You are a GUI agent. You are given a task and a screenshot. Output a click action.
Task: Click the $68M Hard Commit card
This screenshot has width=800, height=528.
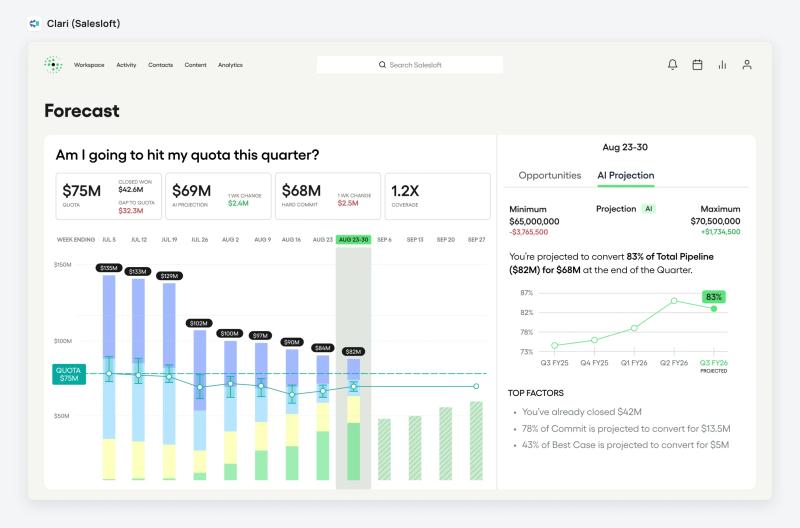[328, 196]
